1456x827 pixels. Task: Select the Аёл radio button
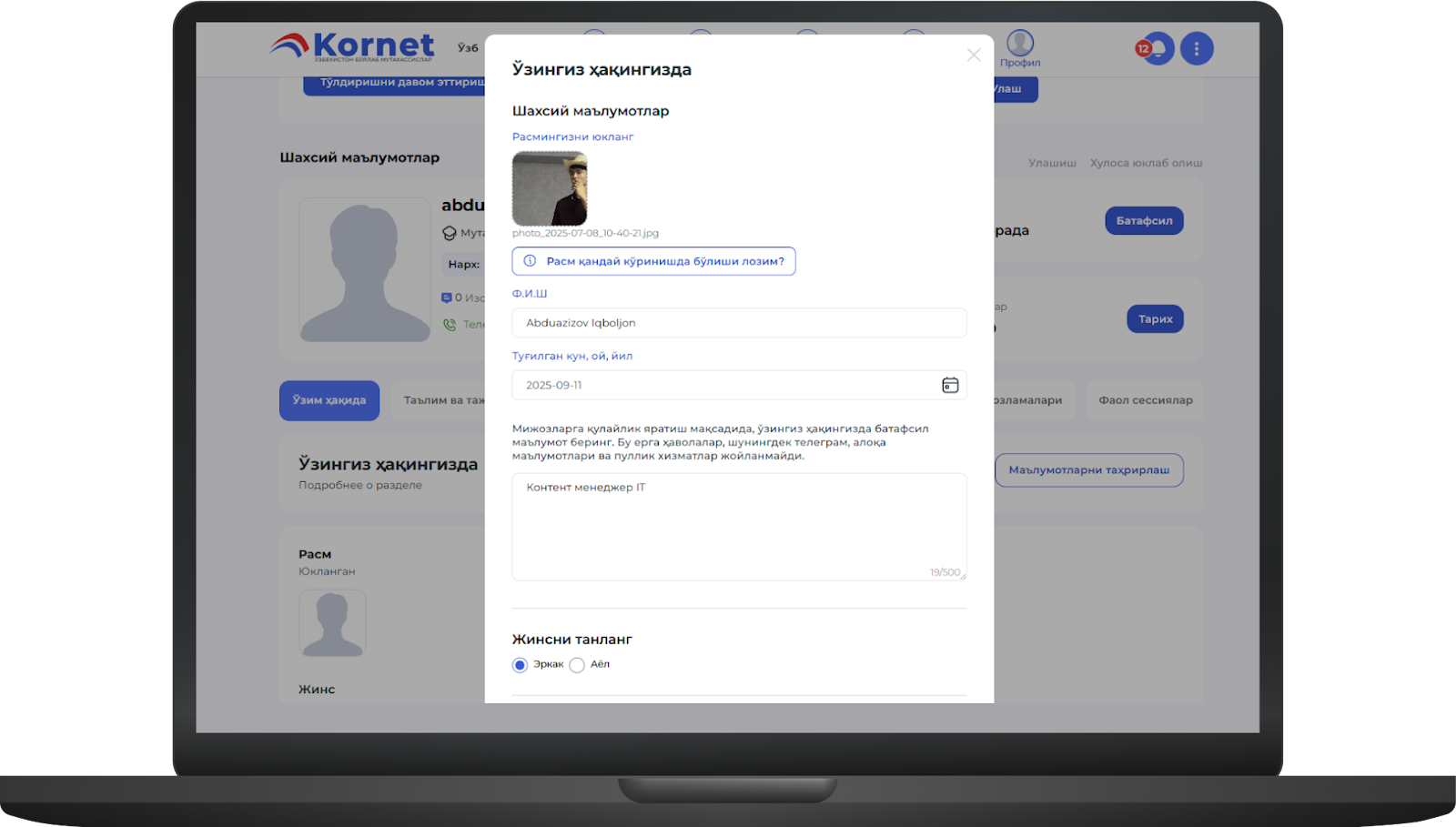coord(577,665)
